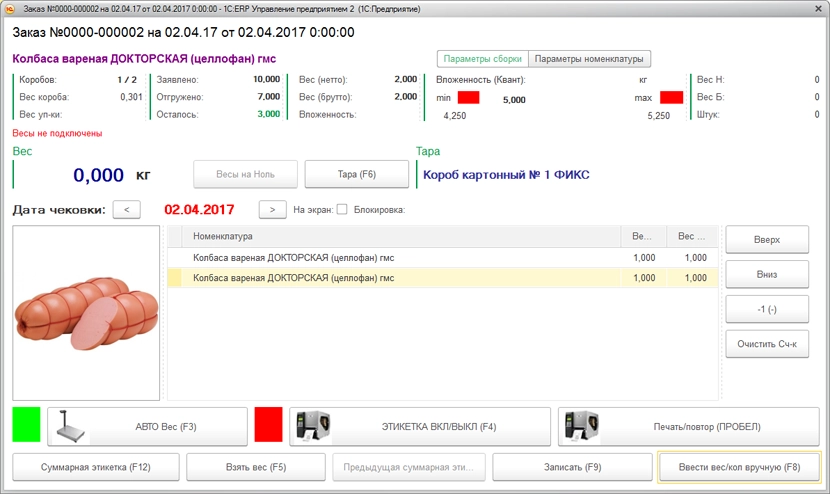The width and height of the screenshot is (830, 494).
Task: Select the highlighted second Колбаса вареная row
Action: click(400, 278)
